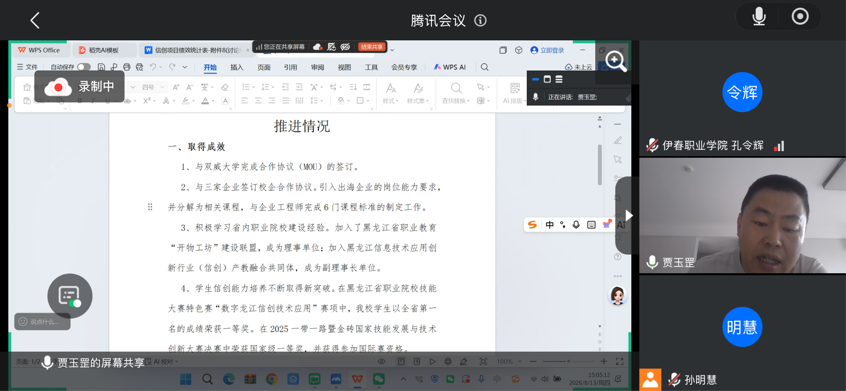
Task: Click the redo arrow in quick toolbar
Action: [172, 67]
